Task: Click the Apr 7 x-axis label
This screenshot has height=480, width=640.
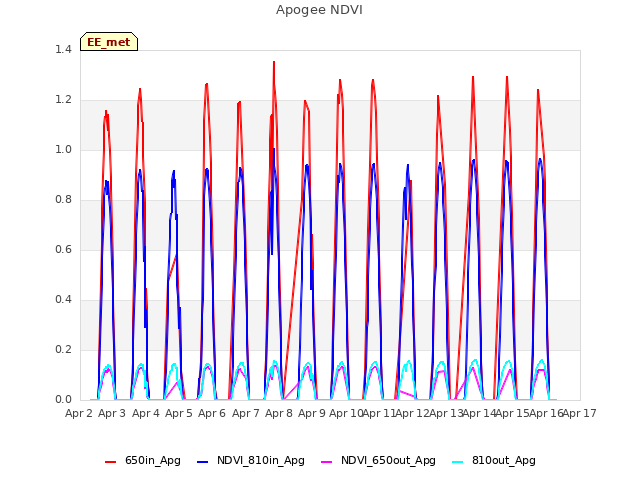Action: click(246, 413)
